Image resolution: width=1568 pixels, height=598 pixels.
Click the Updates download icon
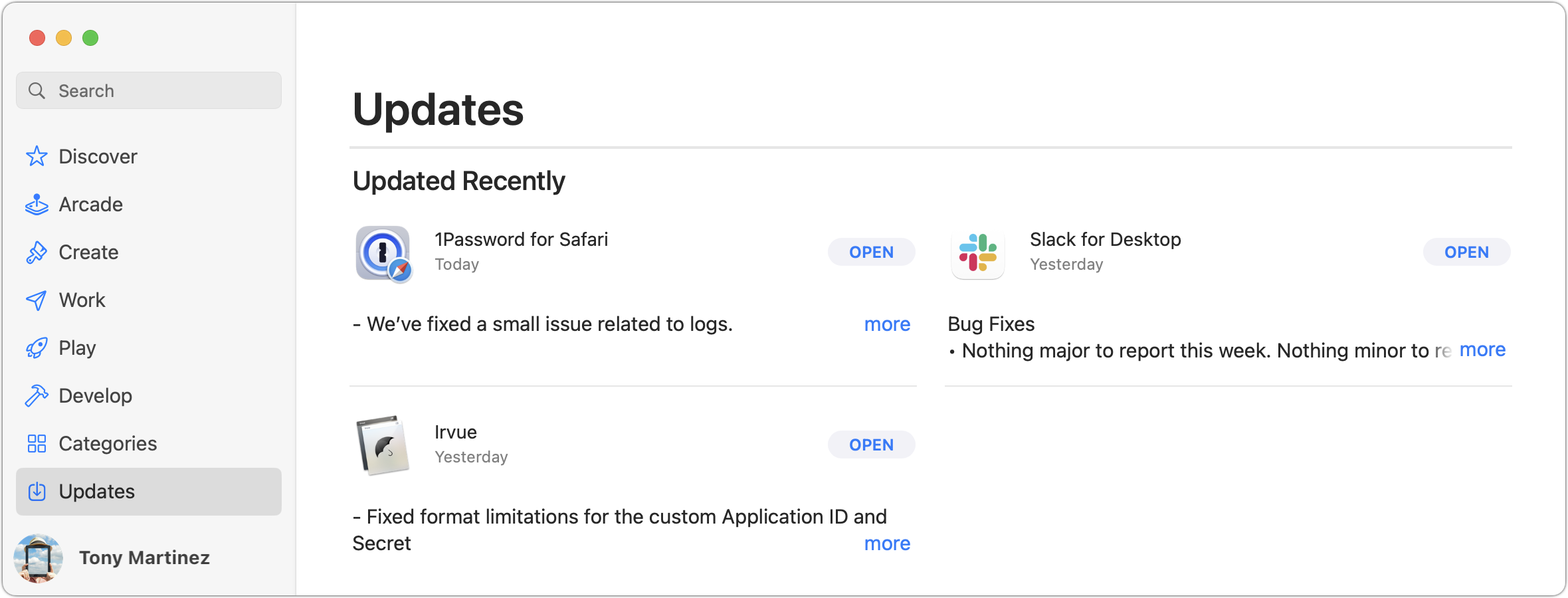pos(37,492)
